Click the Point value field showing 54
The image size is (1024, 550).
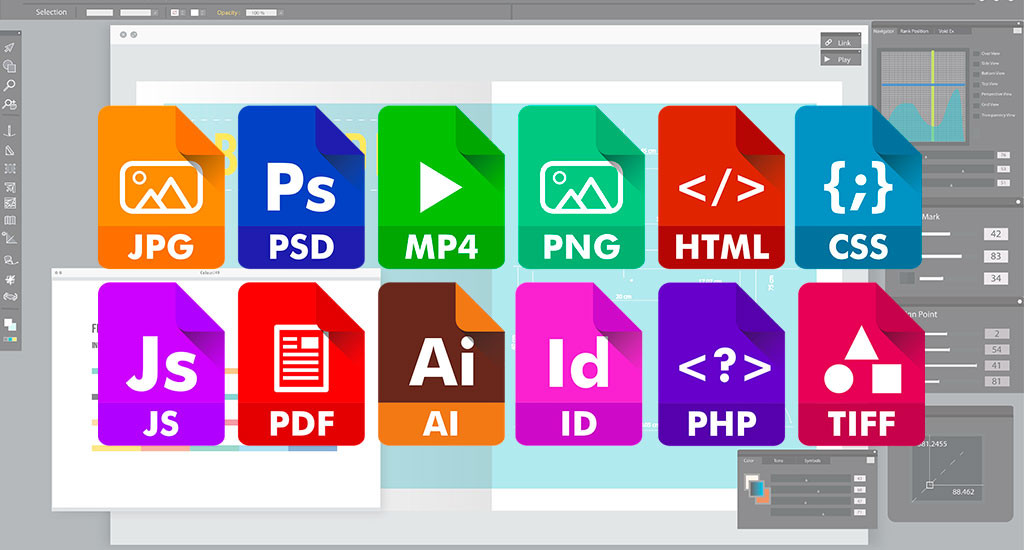[997, 349]
